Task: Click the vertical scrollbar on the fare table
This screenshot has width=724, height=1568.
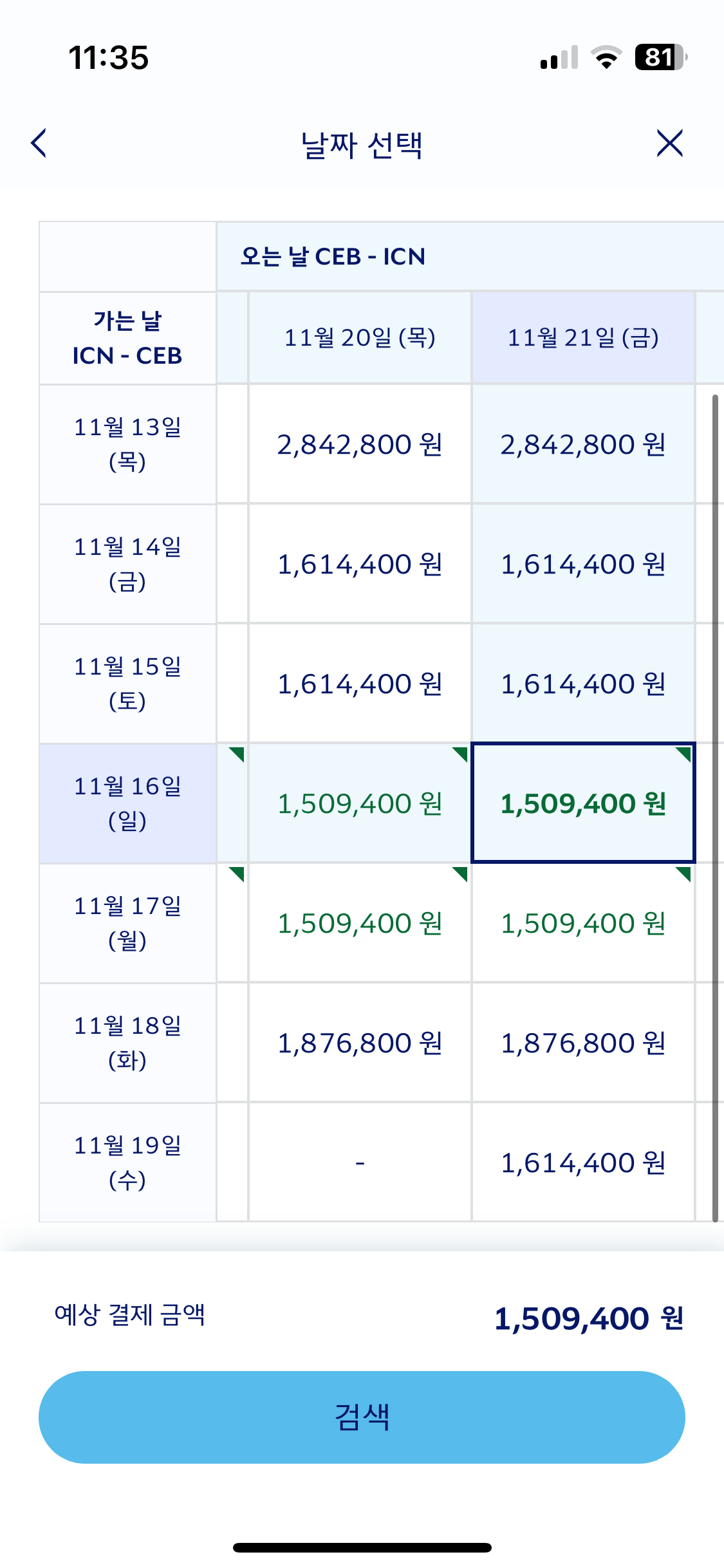Action: coord(715,805)
